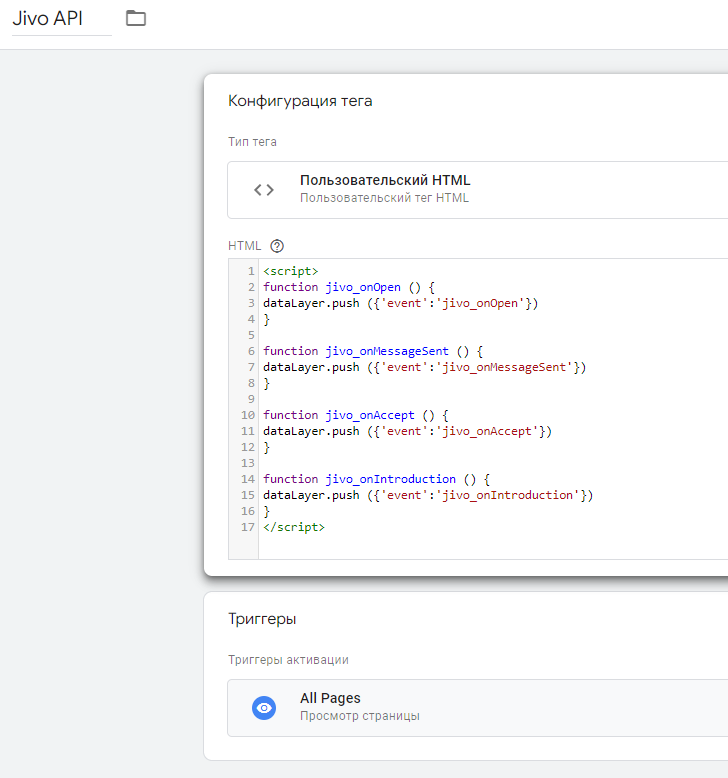Screen dimensions: 728x778
Task: Click the Просмотр страницы trigger subtitle
Action: click(x=359, y=716)
